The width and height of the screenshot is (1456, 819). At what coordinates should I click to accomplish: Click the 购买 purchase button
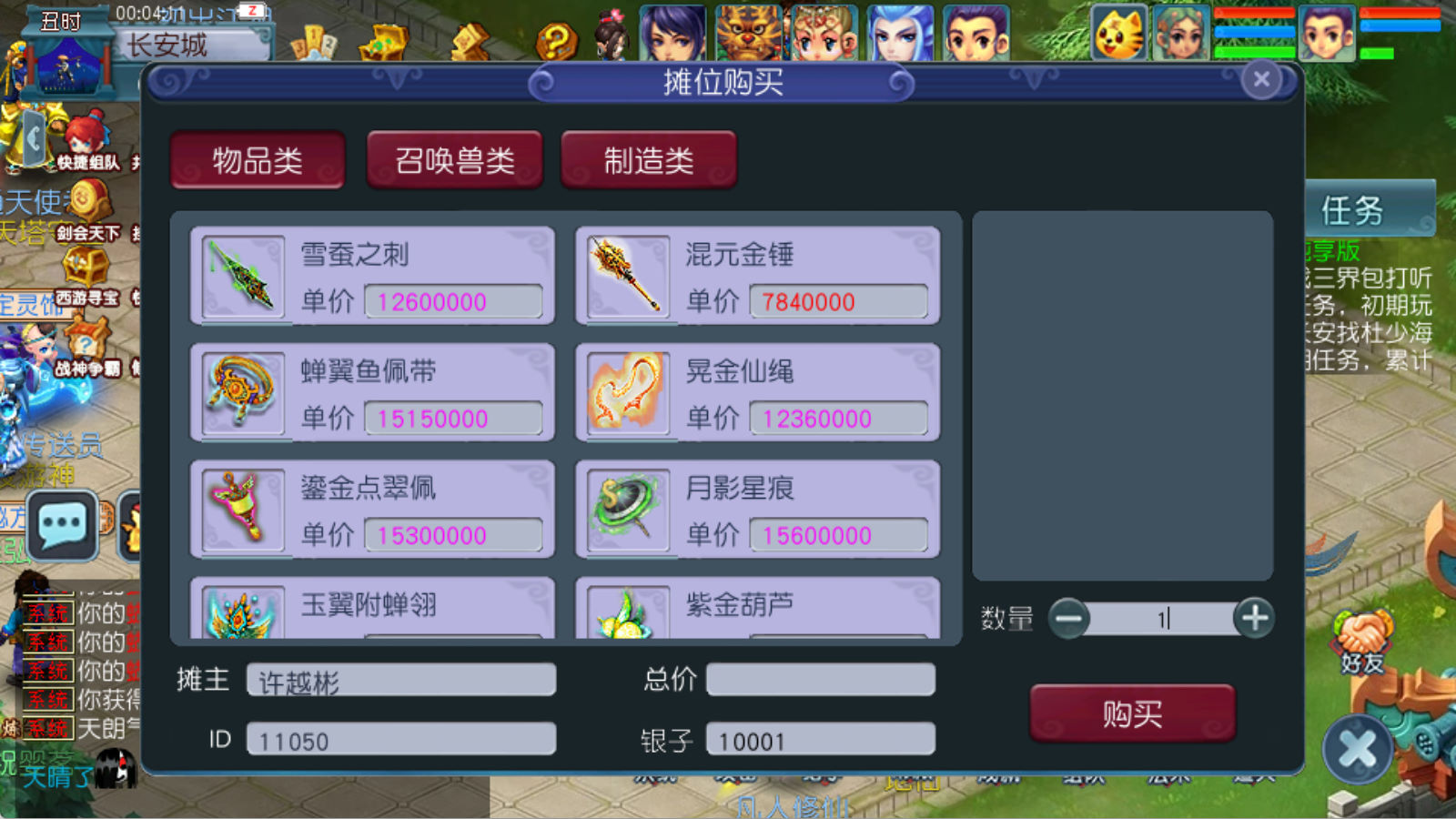point(1133,713)
